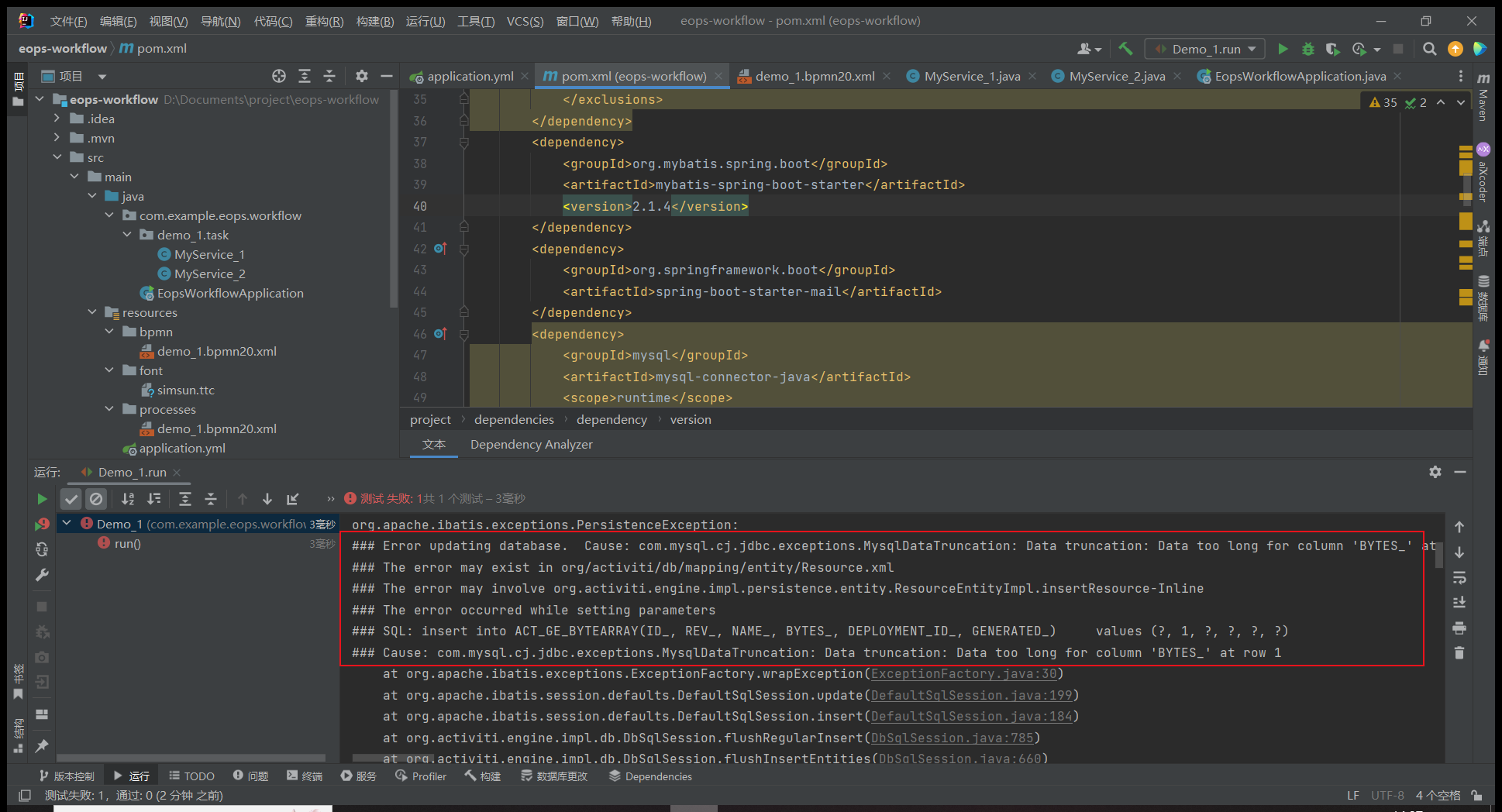1502x812 pixels.
Task: Toggle the gutter marker on line 42
Action: [x=440, y=249]
